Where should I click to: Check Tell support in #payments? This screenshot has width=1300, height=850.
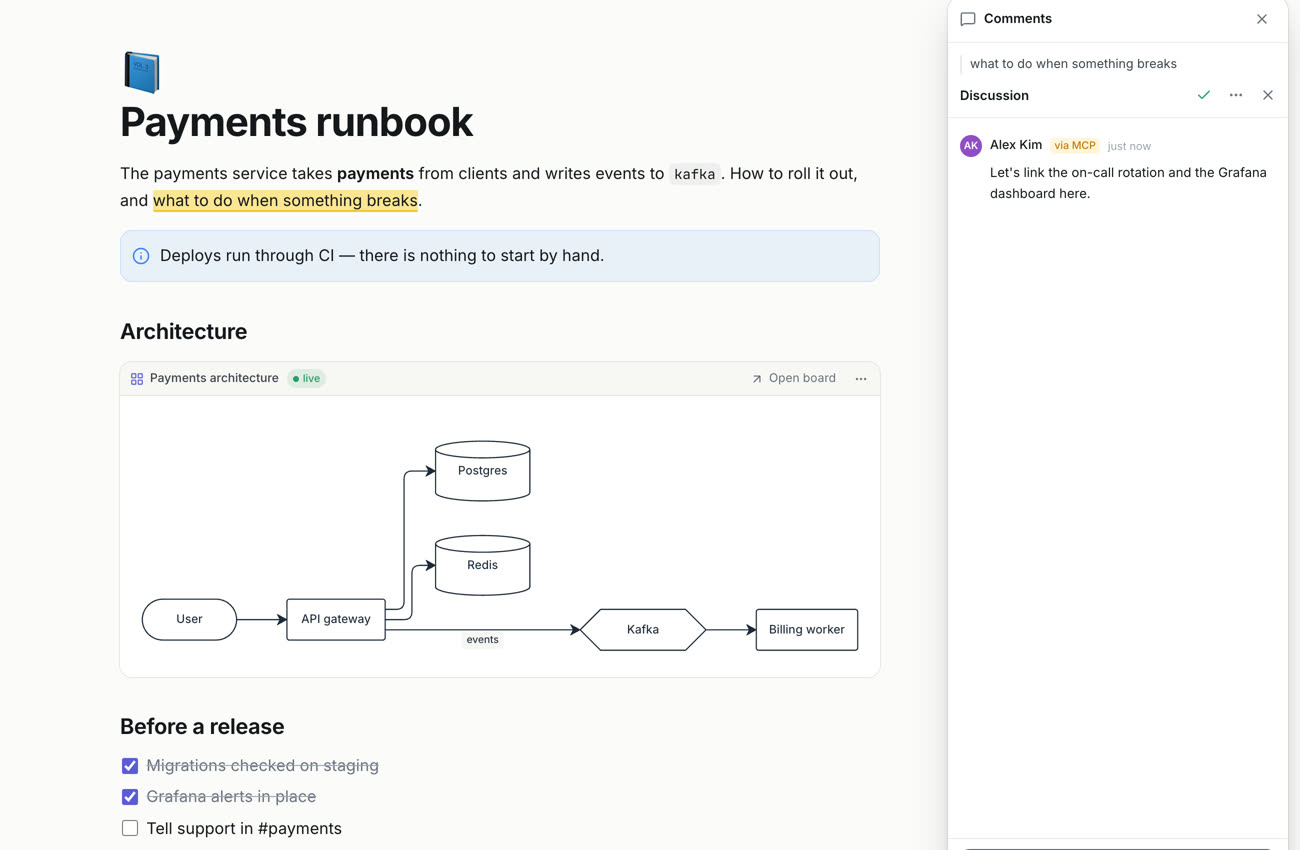pyautogui.click(x=130, y=828)
